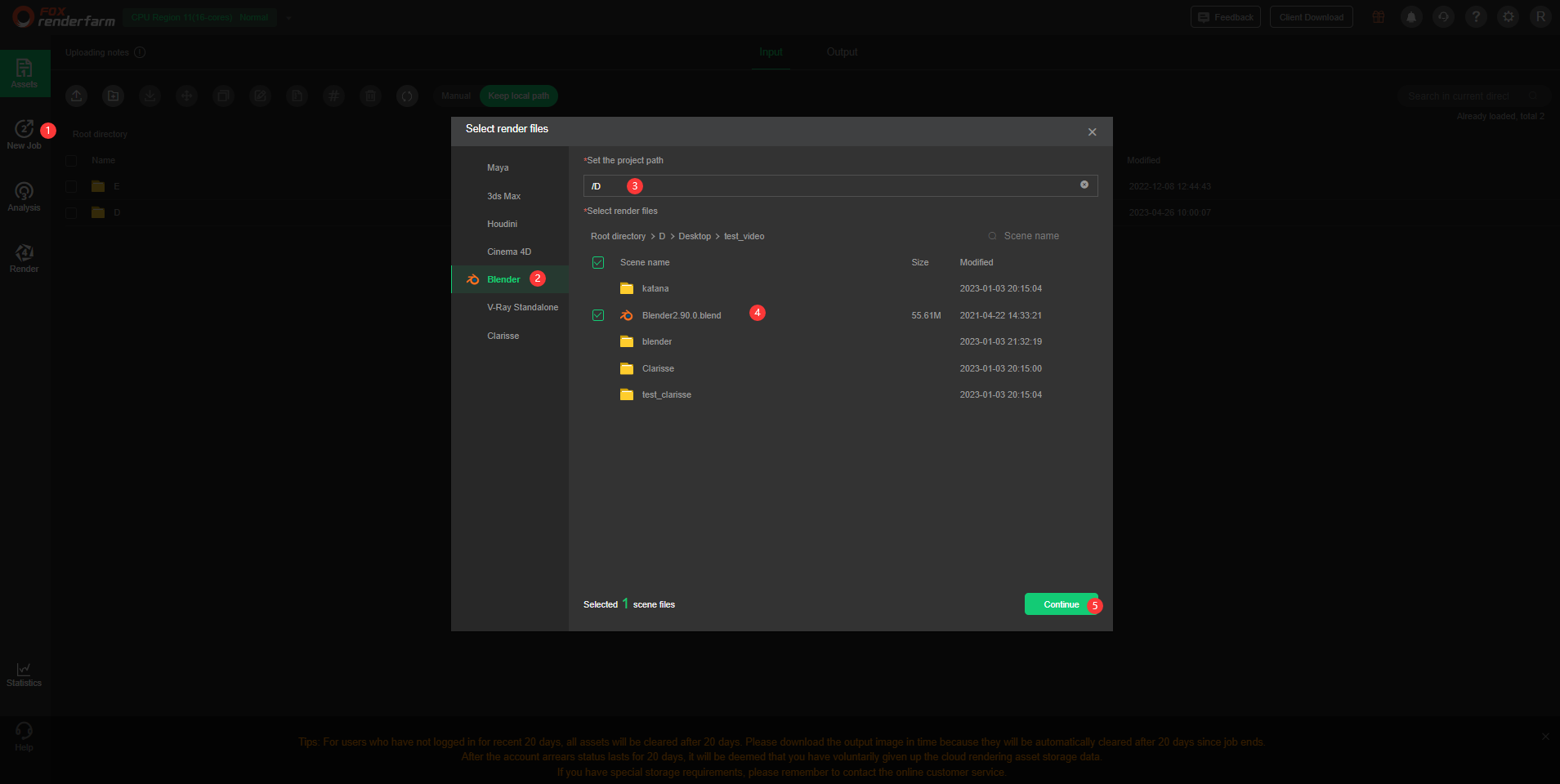
Task: Select Blender in the software list
Action: point(510,279)
